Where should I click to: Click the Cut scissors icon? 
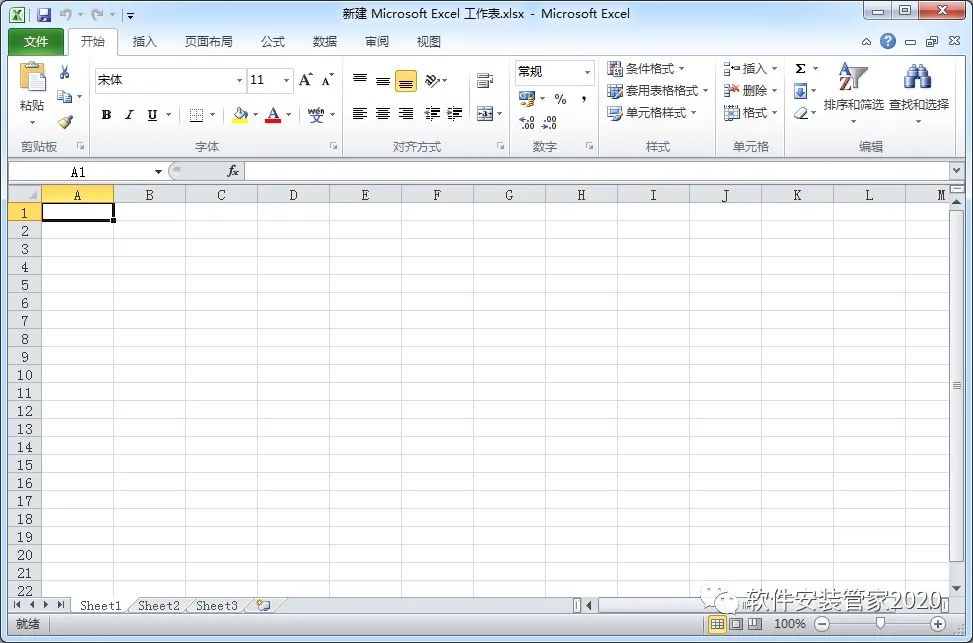[65, 72]
